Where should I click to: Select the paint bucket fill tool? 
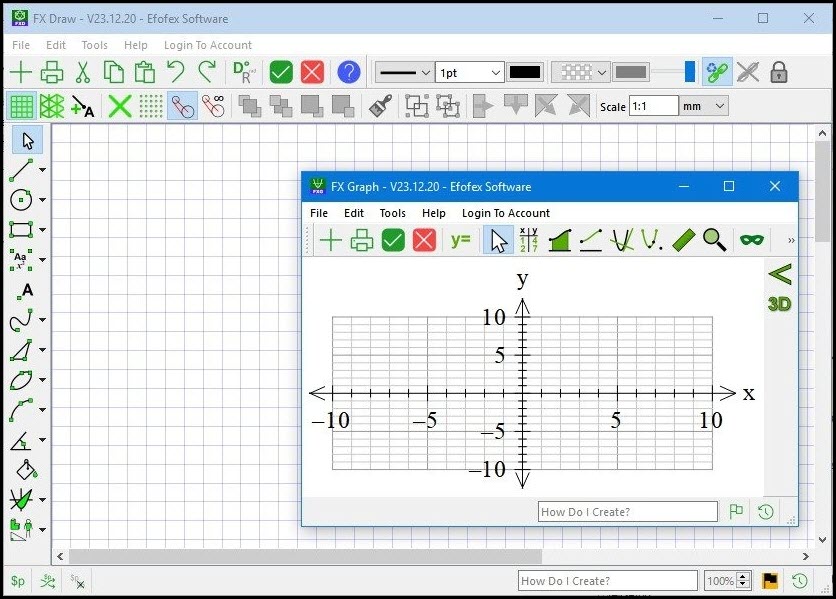pyautogui.click(x=26, y=469)
